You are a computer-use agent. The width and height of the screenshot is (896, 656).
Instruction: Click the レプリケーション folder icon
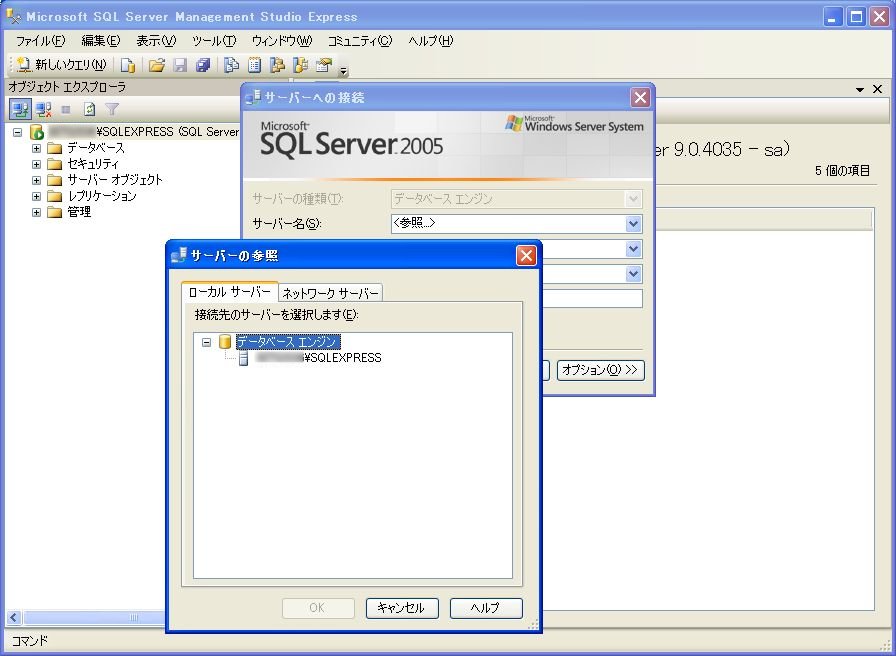54,197
